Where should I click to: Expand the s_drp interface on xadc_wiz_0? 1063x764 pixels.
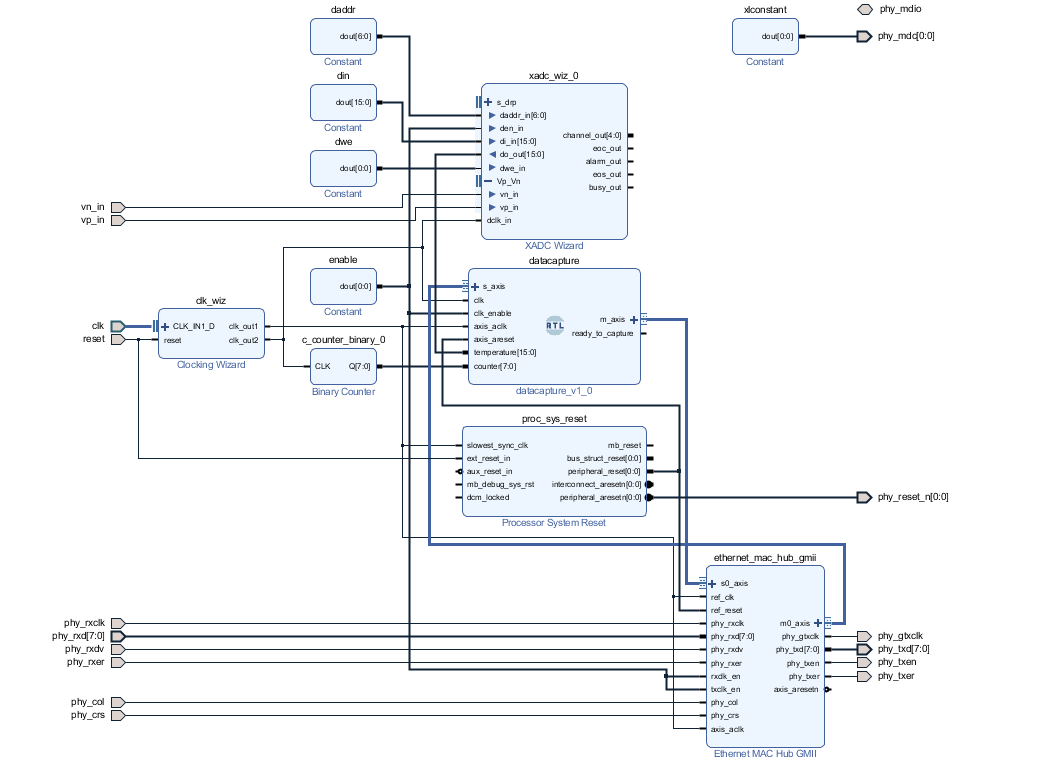pos(487,102)
